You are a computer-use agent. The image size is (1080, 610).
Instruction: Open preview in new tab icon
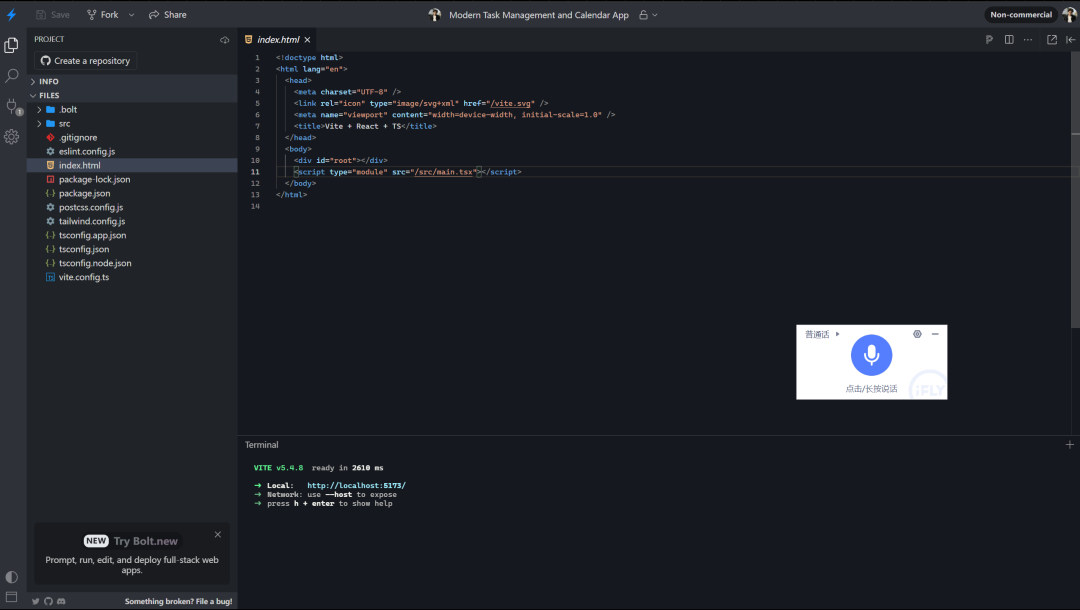click(x=1052, y=40)
